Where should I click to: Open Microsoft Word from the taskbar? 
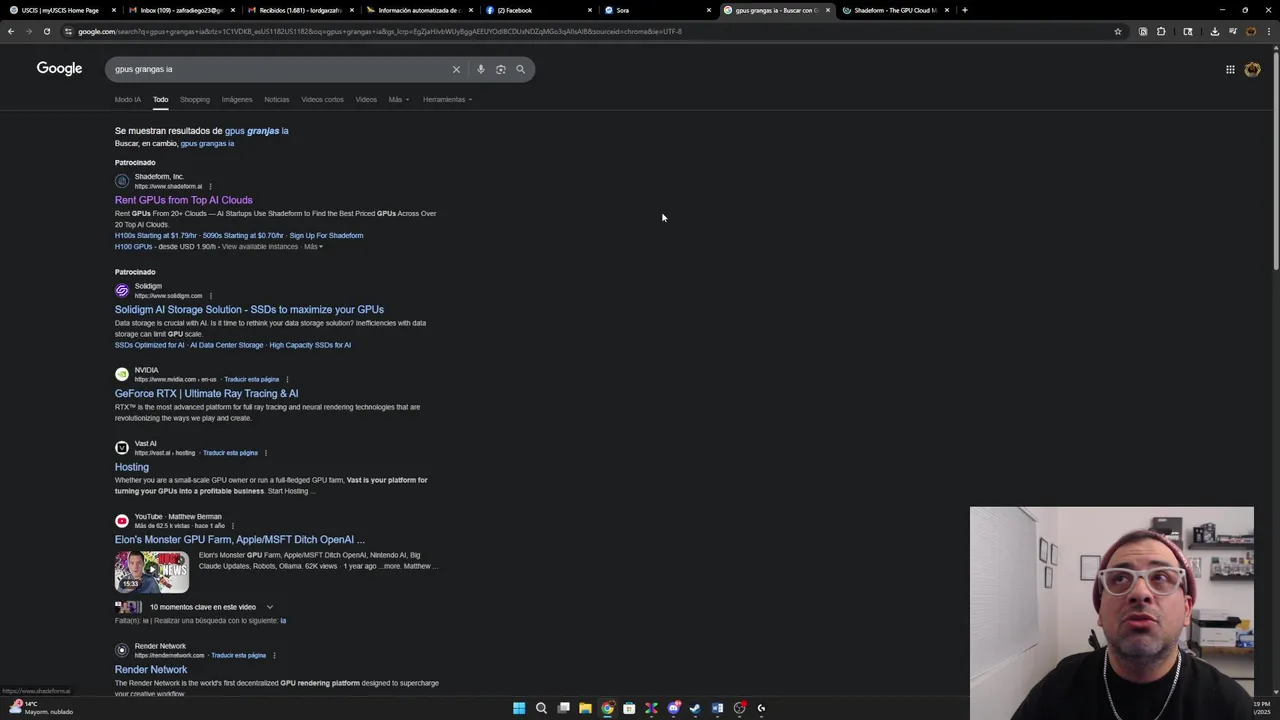click(x=717, y=708)
